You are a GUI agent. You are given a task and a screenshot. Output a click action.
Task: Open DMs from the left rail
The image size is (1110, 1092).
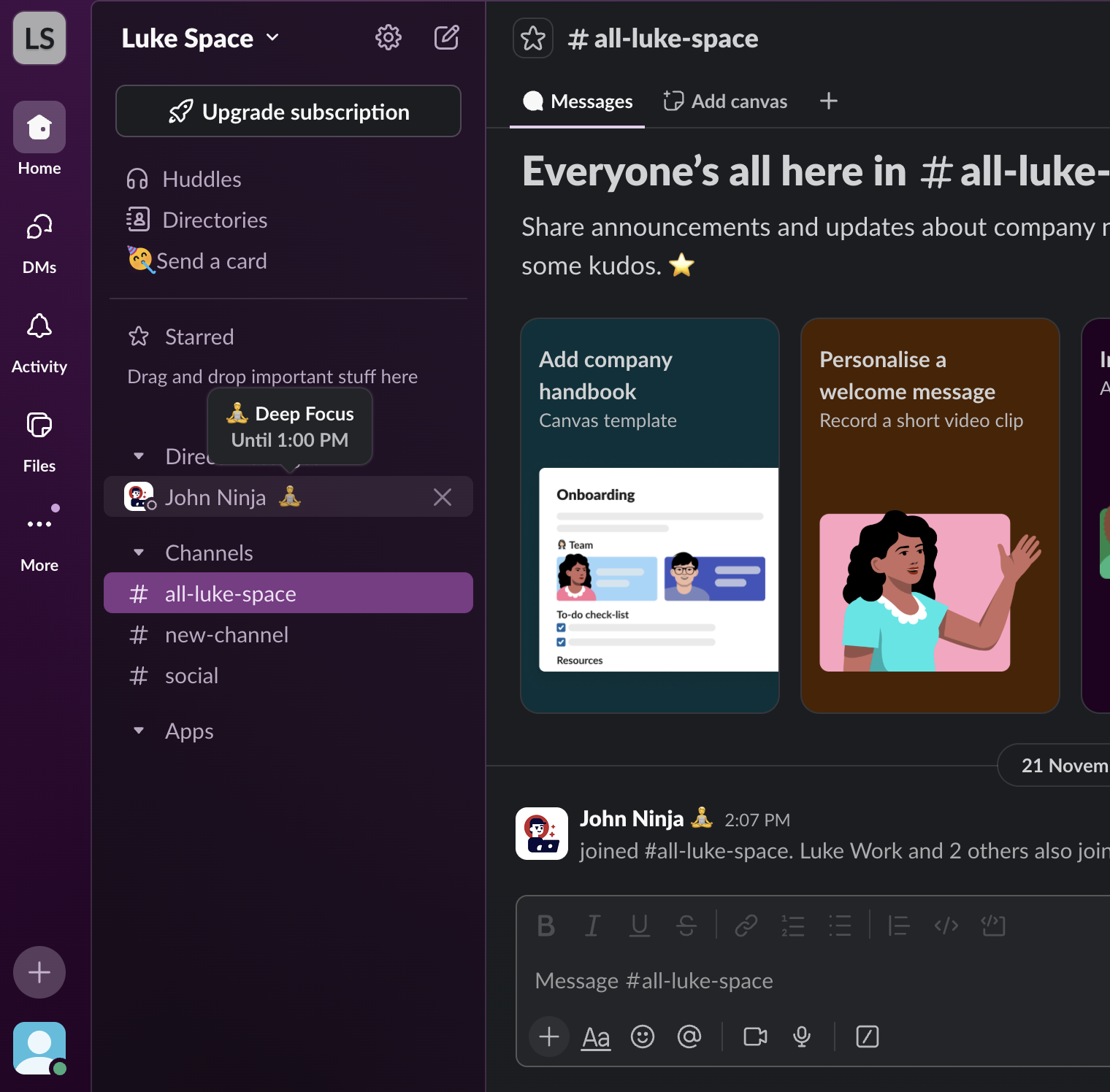pyautogui.click(x=39, y=226)
